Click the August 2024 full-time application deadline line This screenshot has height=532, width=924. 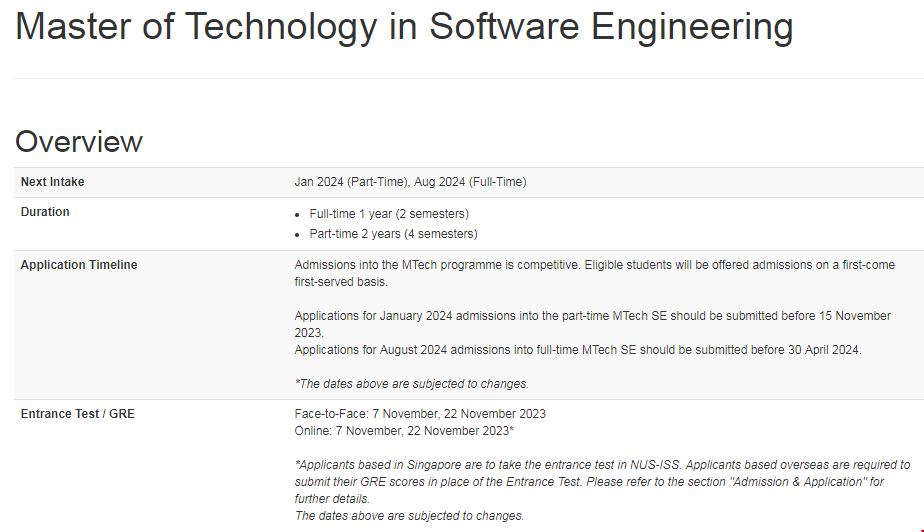point(578,350)
